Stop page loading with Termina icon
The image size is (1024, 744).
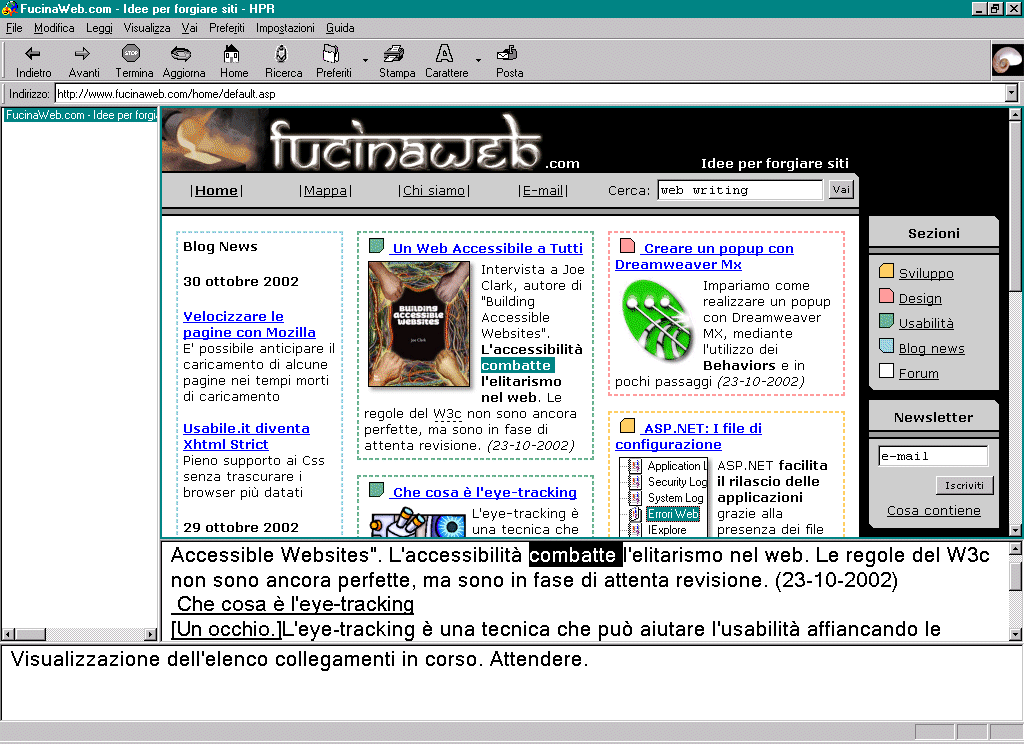(132, 54)
